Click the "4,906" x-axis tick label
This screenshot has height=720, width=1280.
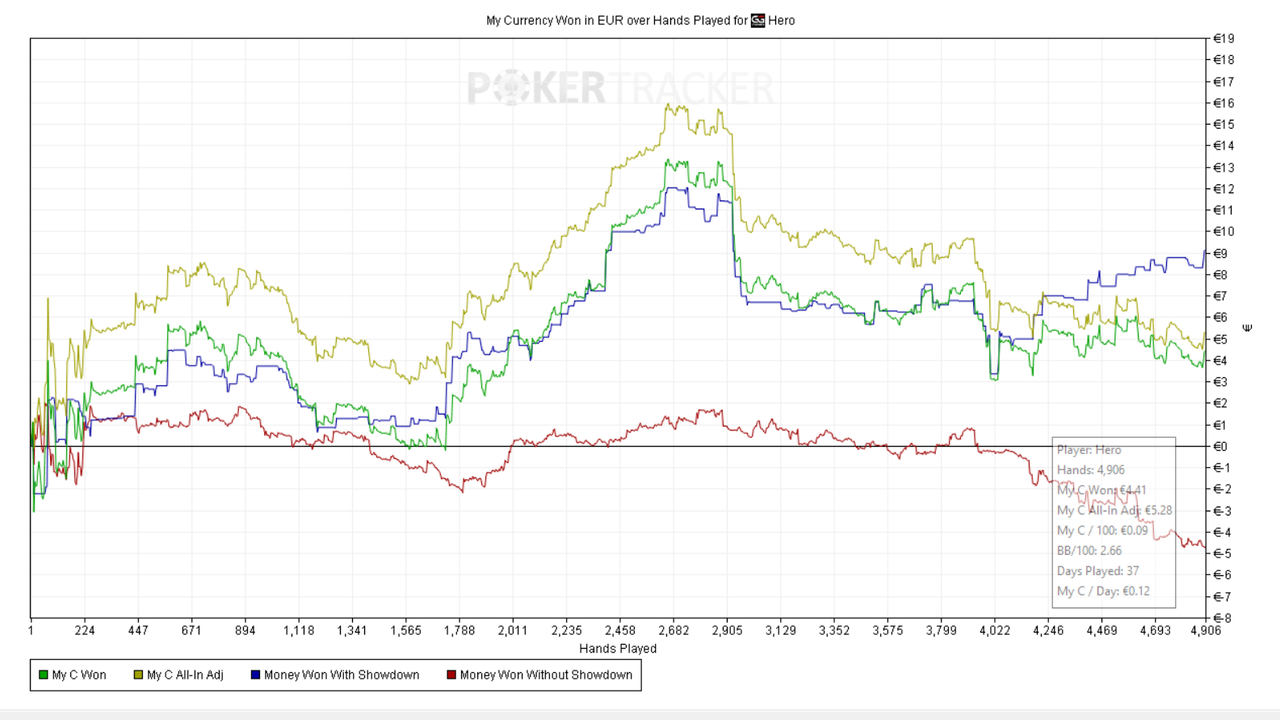(x=1206, y=631)
